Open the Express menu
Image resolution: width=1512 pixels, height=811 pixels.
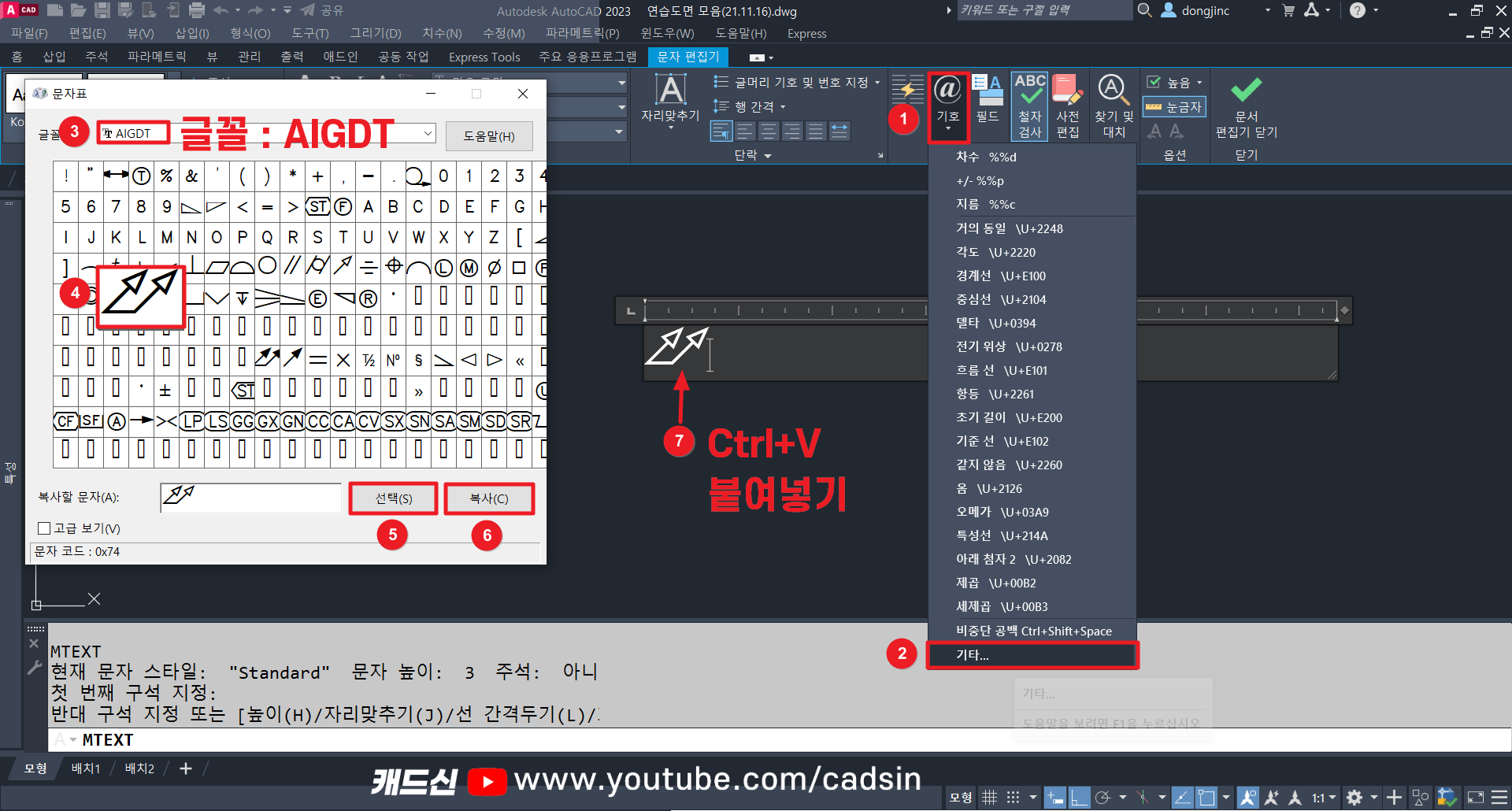pos(806,33)
